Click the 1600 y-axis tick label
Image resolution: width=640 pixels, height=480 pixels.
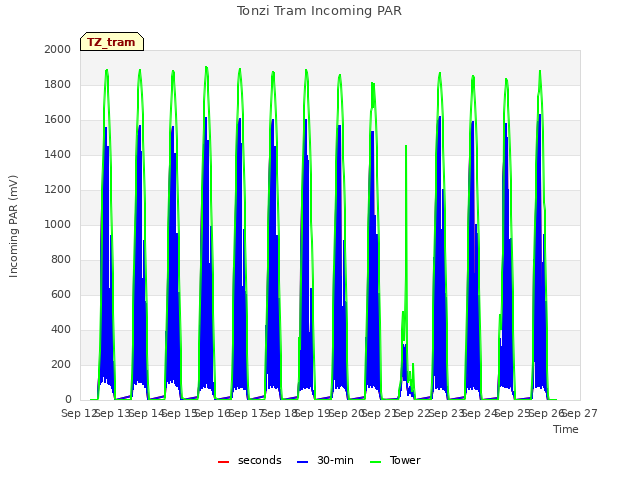[58, 120]
